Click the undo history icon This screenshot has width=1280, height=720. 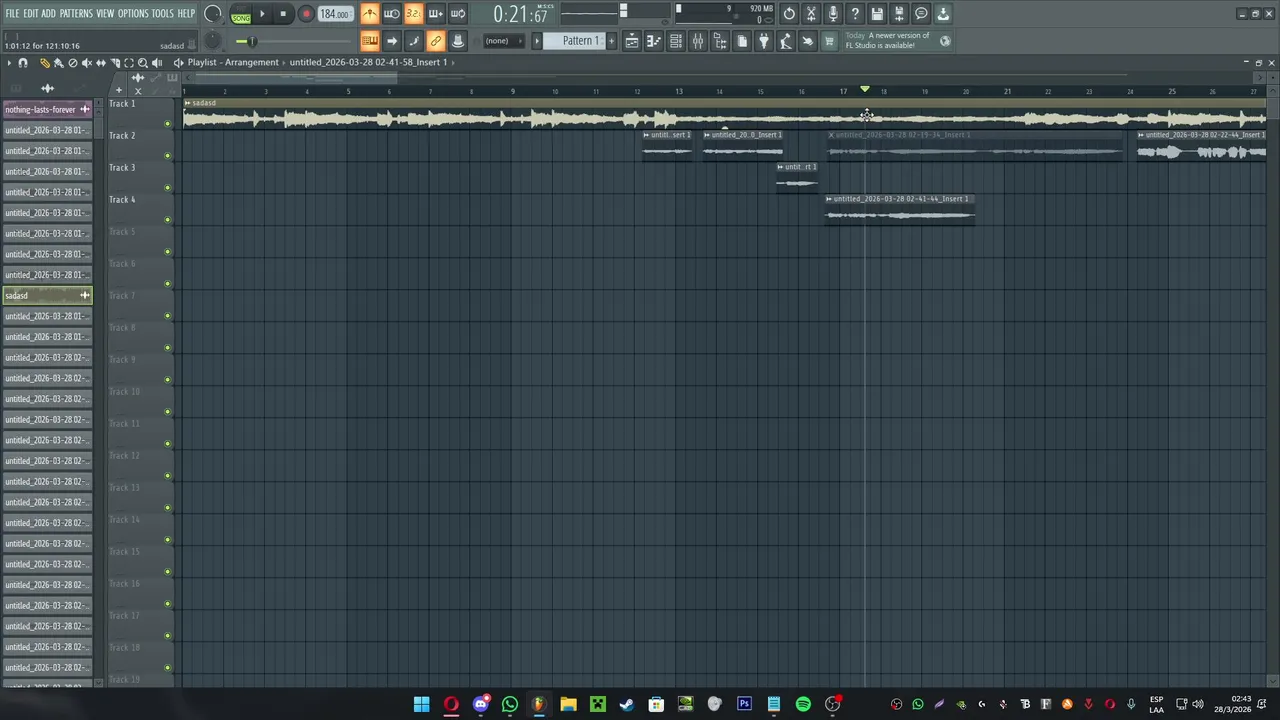(789, 14)
